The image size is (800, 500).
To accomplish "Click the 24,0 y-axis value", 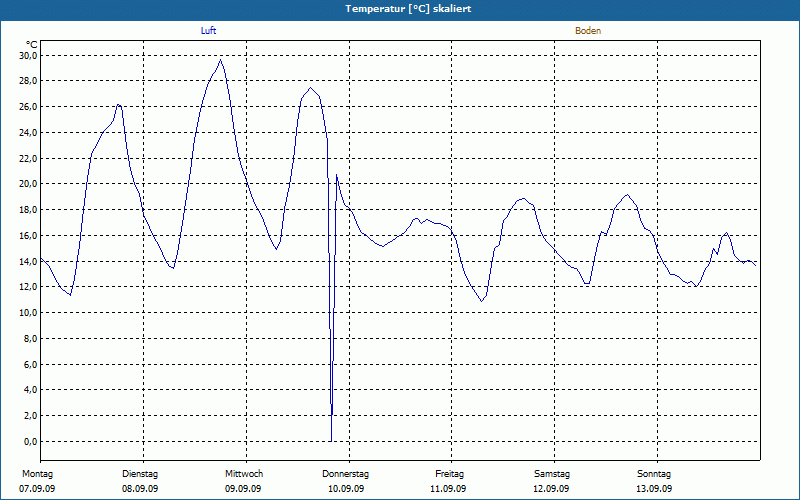I will 30,132.
